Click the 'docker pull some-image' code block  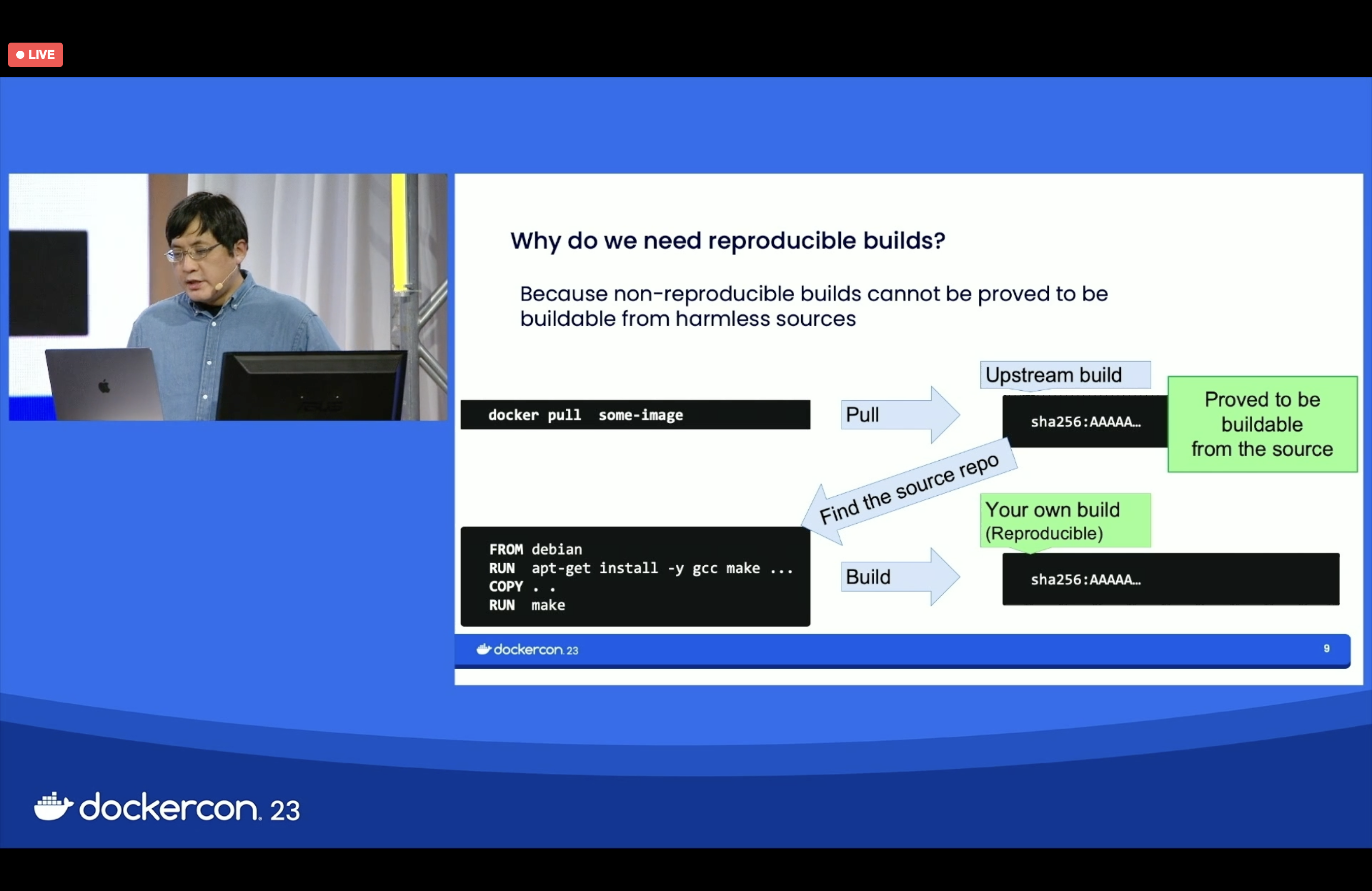coord(635,415)
